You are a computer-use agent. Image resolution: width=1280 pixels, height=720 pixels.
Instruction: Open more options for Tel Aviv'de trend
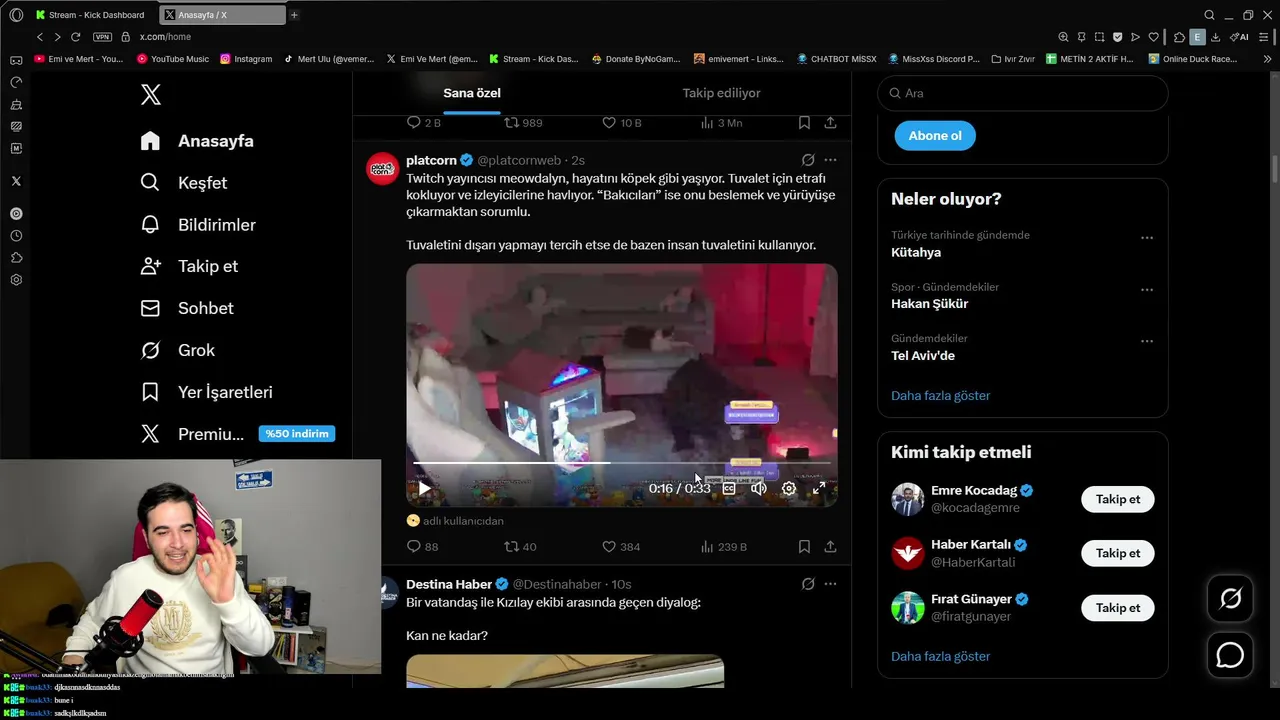point(1147,341)
